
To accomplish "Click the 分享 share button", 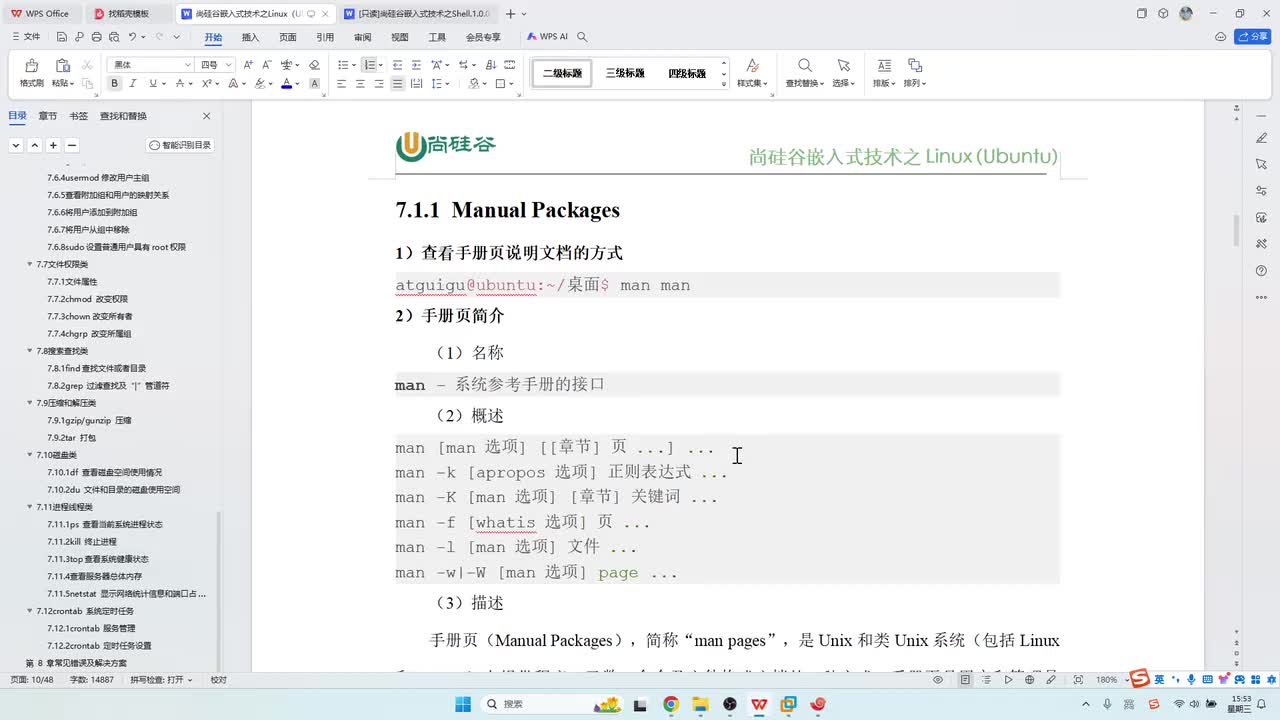I will point(1253,37).
